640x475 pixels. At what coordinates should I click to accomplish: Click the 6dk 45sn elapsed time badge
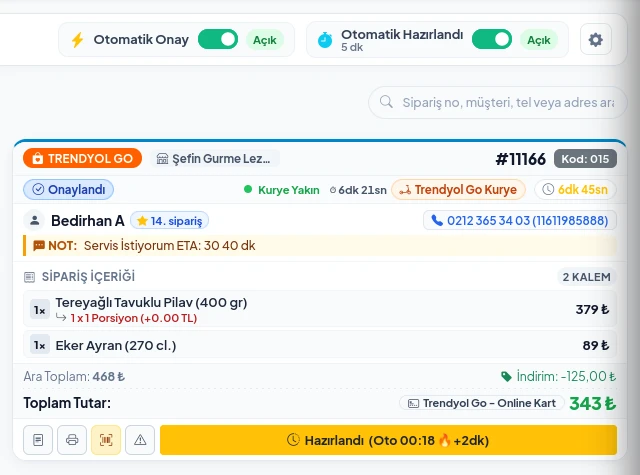coord(575,190)
